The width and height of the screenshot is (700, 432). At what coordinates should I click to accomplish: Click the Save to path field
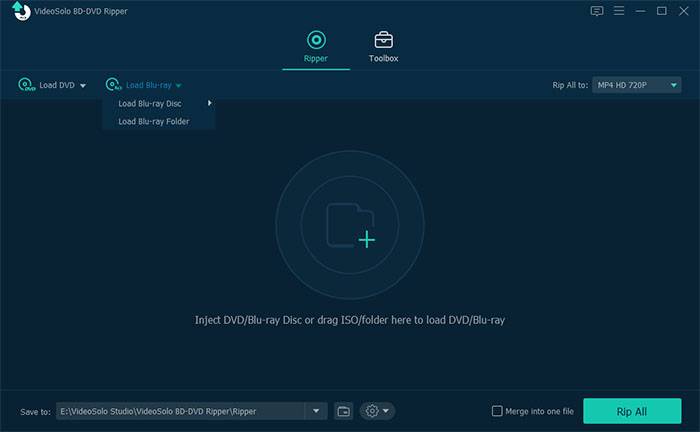[x=180, y=411]
